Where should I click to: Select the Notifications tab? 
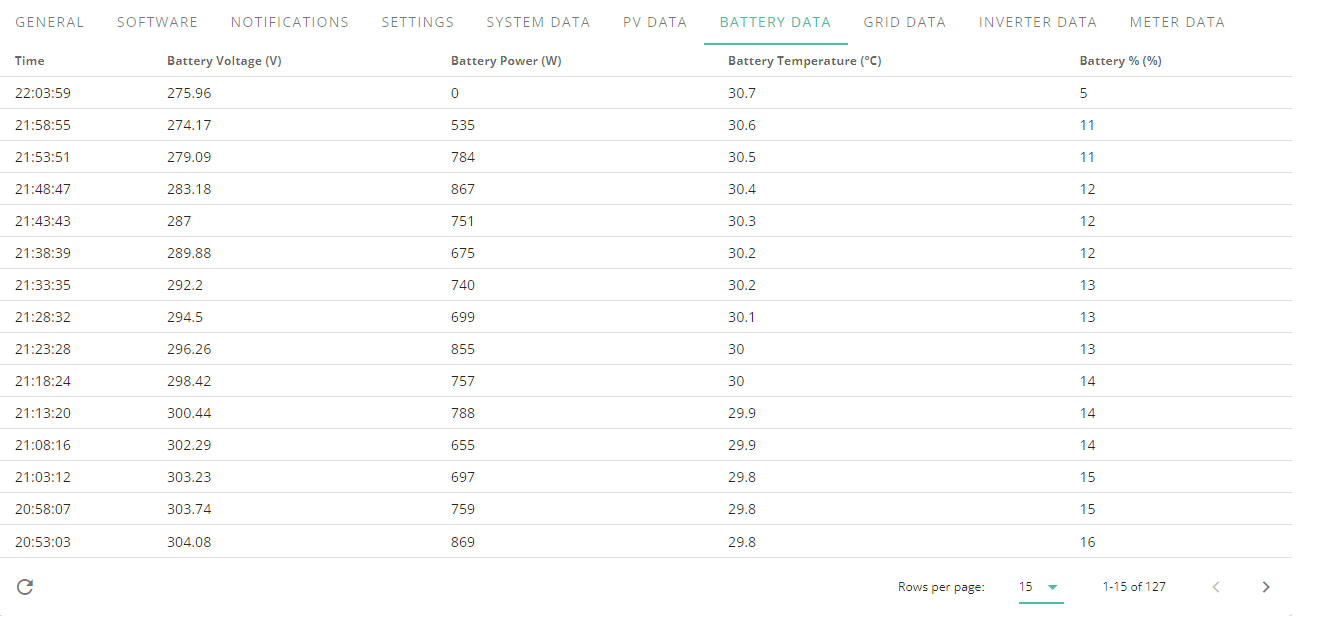[290, 22]
